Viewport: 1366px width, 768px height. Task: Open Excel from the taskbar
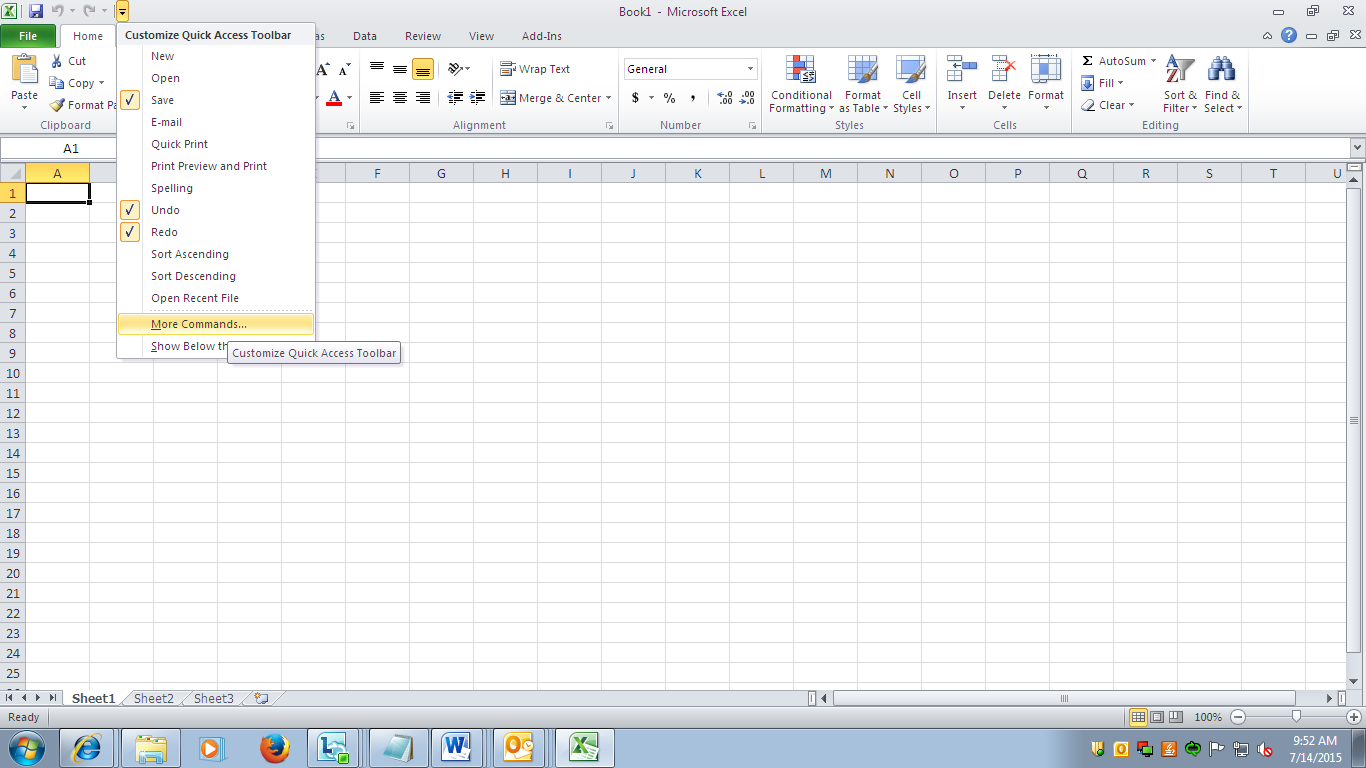coord(583,747)
